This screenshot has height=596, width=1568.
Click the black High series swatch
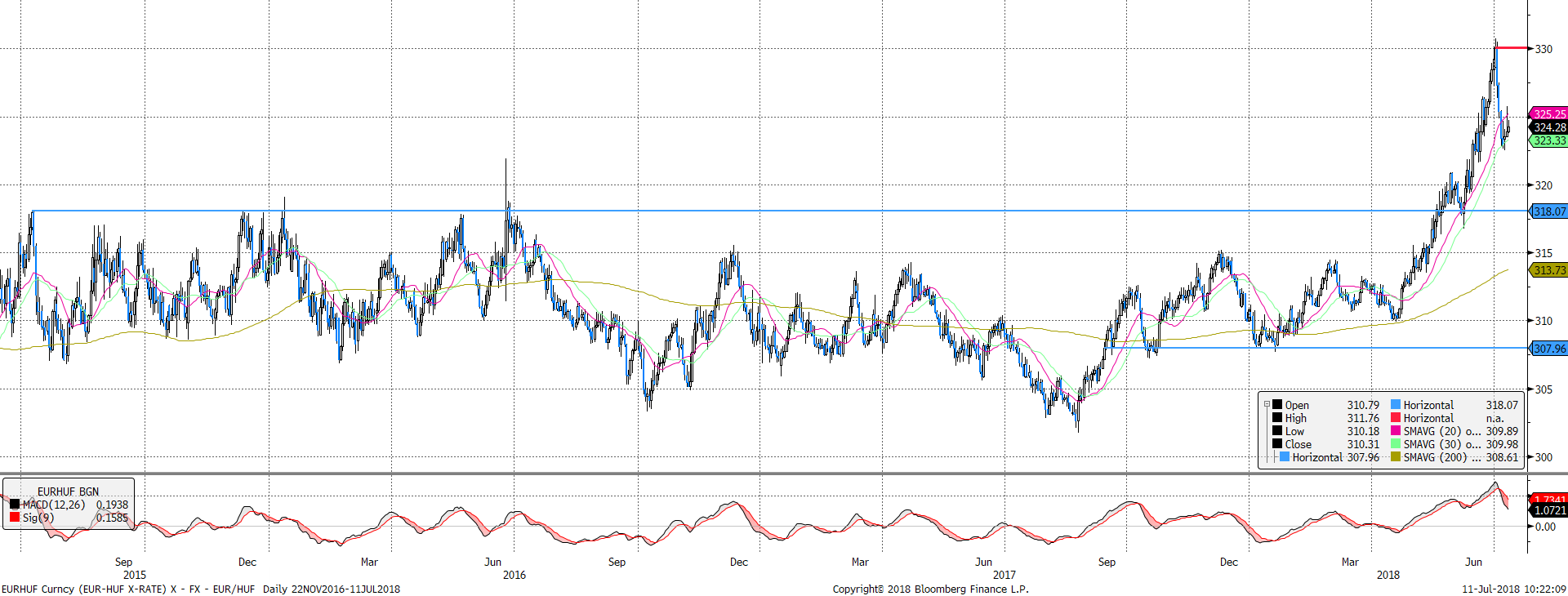point(1277,417)
